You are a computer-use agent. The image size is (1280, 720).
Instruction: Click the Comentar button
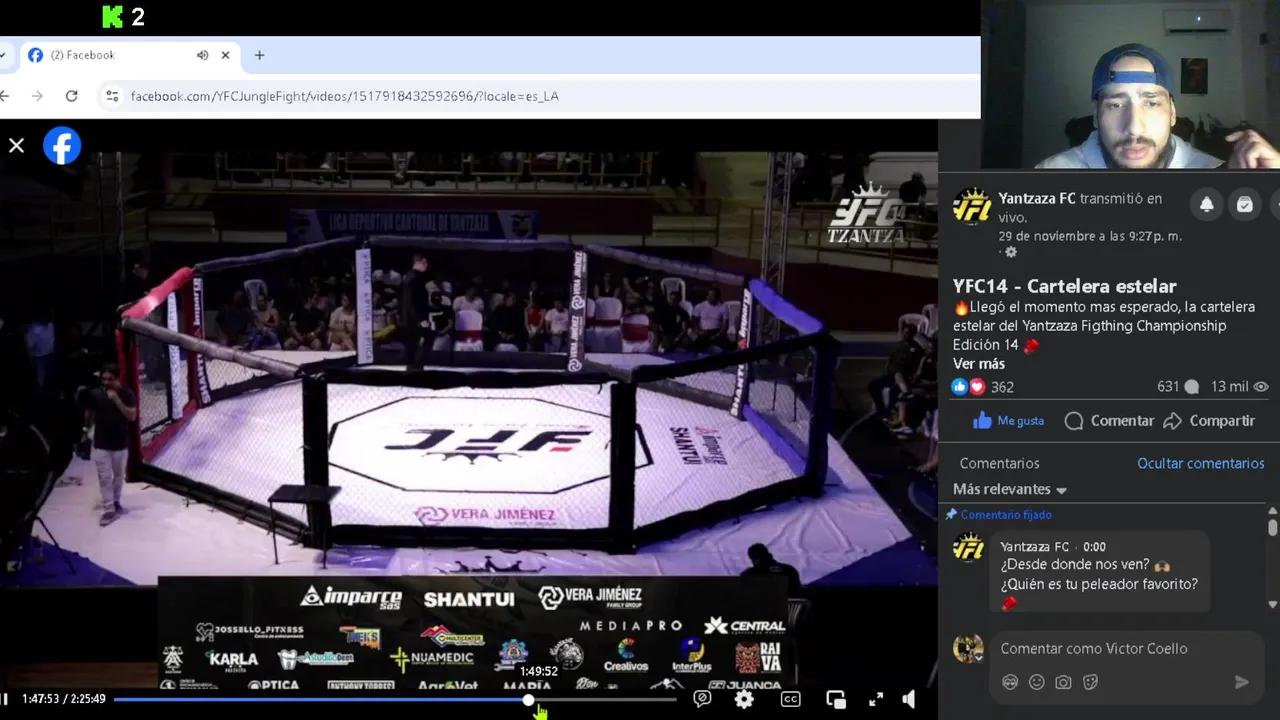tap(1110, 421)
